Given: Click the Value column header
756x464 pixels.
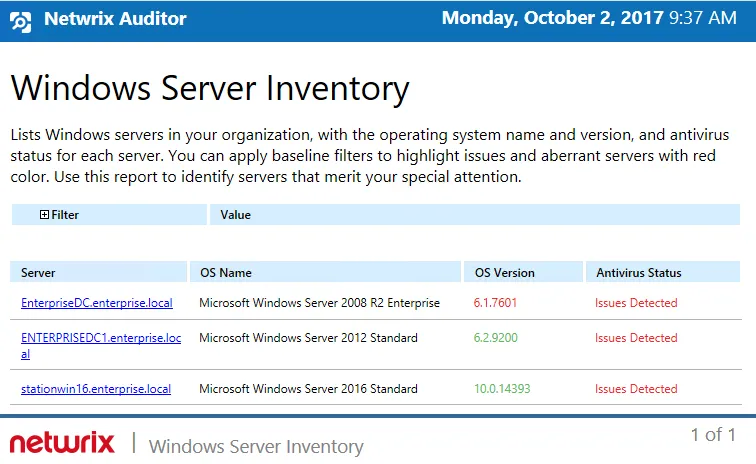Looking at the screenshot, I should 475,215.
